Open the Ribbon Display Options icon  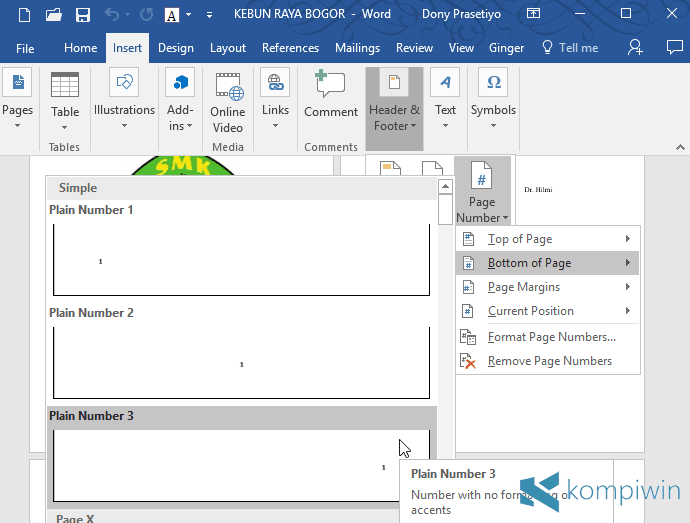pos(533,14)
